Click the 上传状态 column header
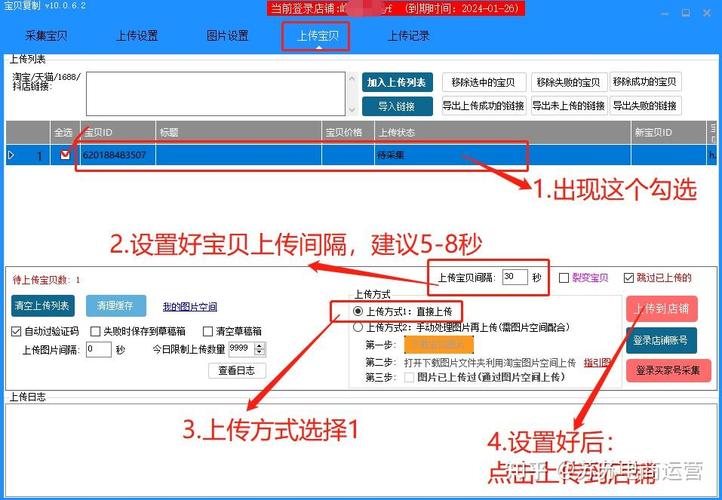 tap(503, 133)
